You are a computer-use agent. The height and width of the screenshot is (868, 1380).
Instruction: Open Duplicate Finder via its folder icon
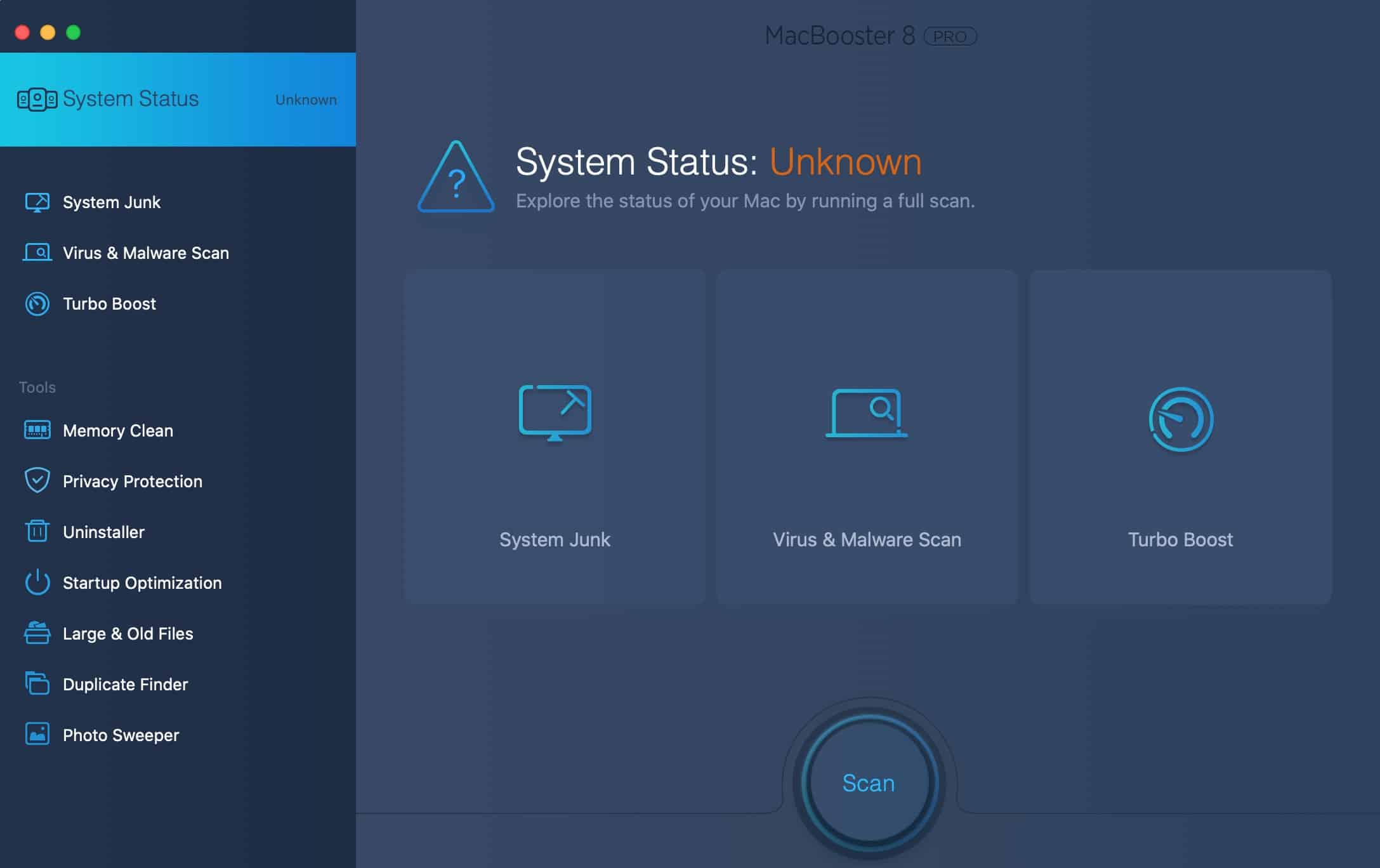point(37,684)
